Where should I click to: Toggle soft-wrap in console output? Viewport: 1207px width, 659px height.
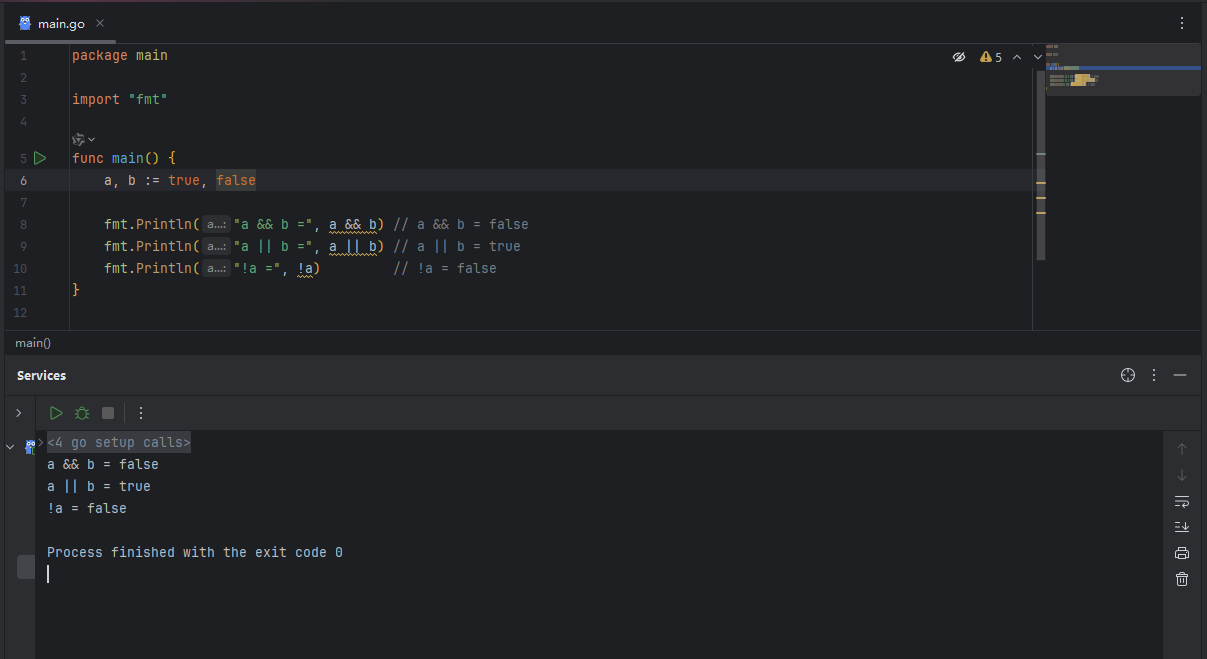coord(1182,501)
